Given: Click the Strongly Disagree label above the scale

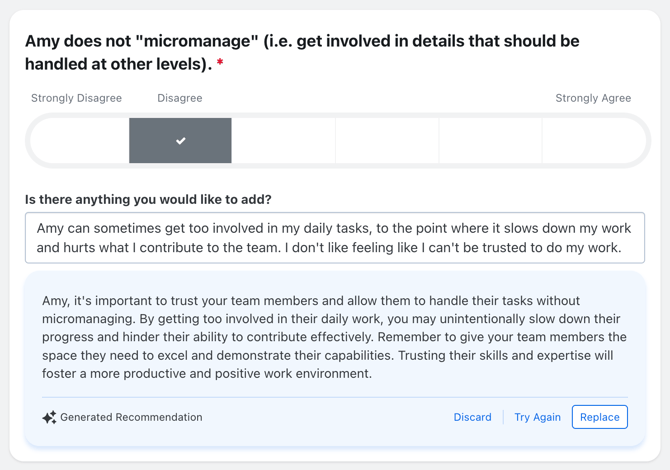Looking at the screenshot, I should [76, 98].
